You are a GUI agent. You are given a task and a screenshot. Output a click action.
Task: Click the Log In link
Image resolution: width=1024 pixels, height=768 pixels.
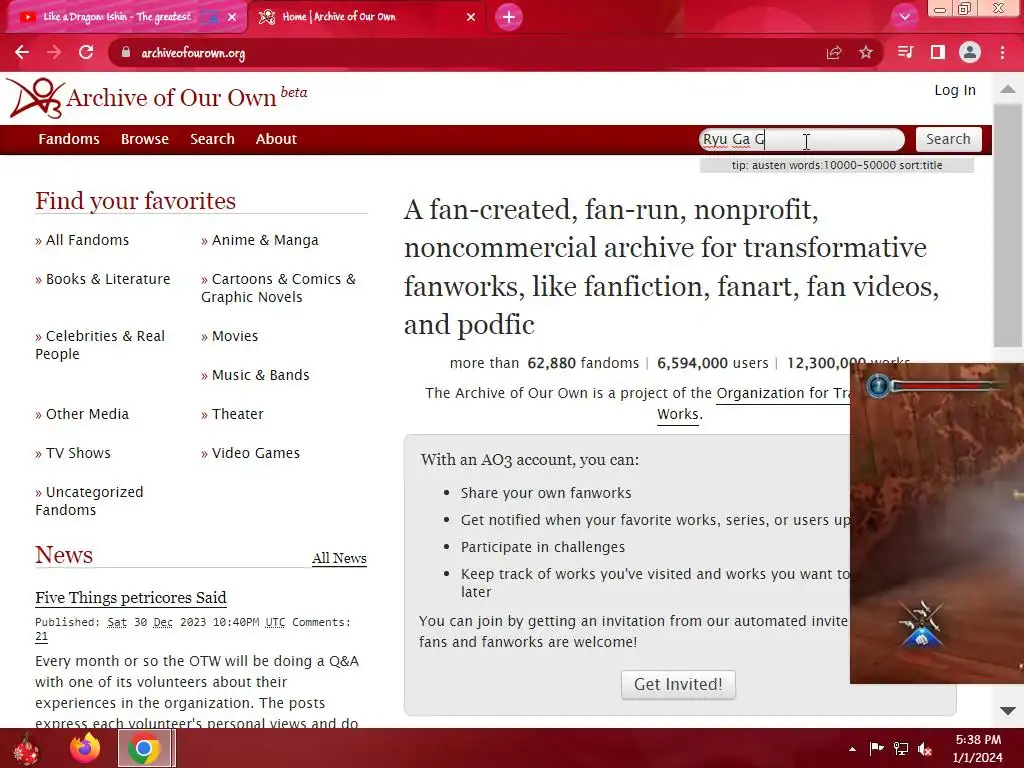click(x=955, y=90)
